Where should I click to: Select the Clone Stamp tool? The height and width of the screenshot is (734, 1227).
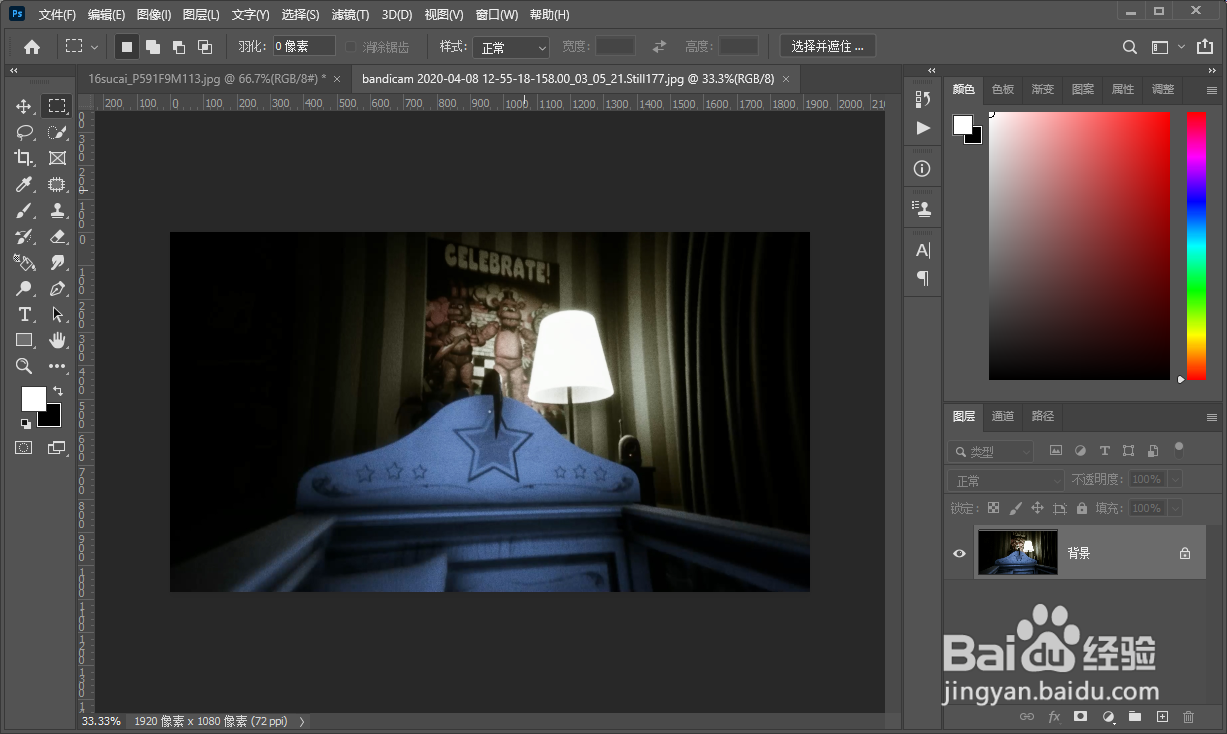[57, 210]
